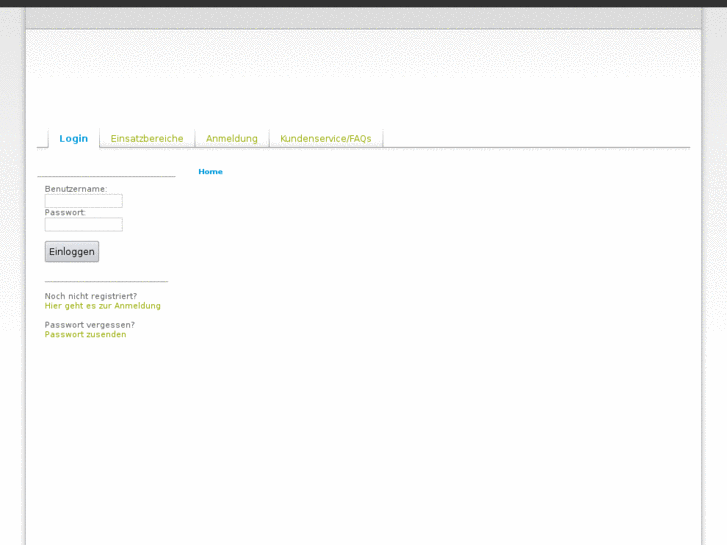
Task: Follow the Hier geht es zur Anmeldung link
Action: click(x=102, y=306)
